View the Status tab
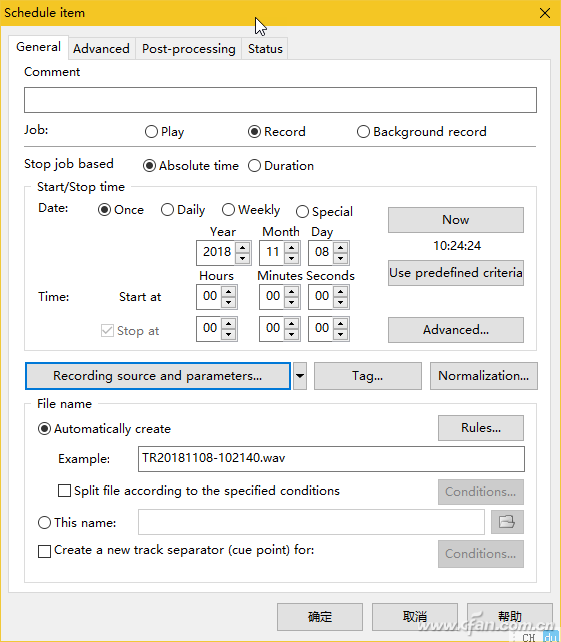 tap(265, 49)
